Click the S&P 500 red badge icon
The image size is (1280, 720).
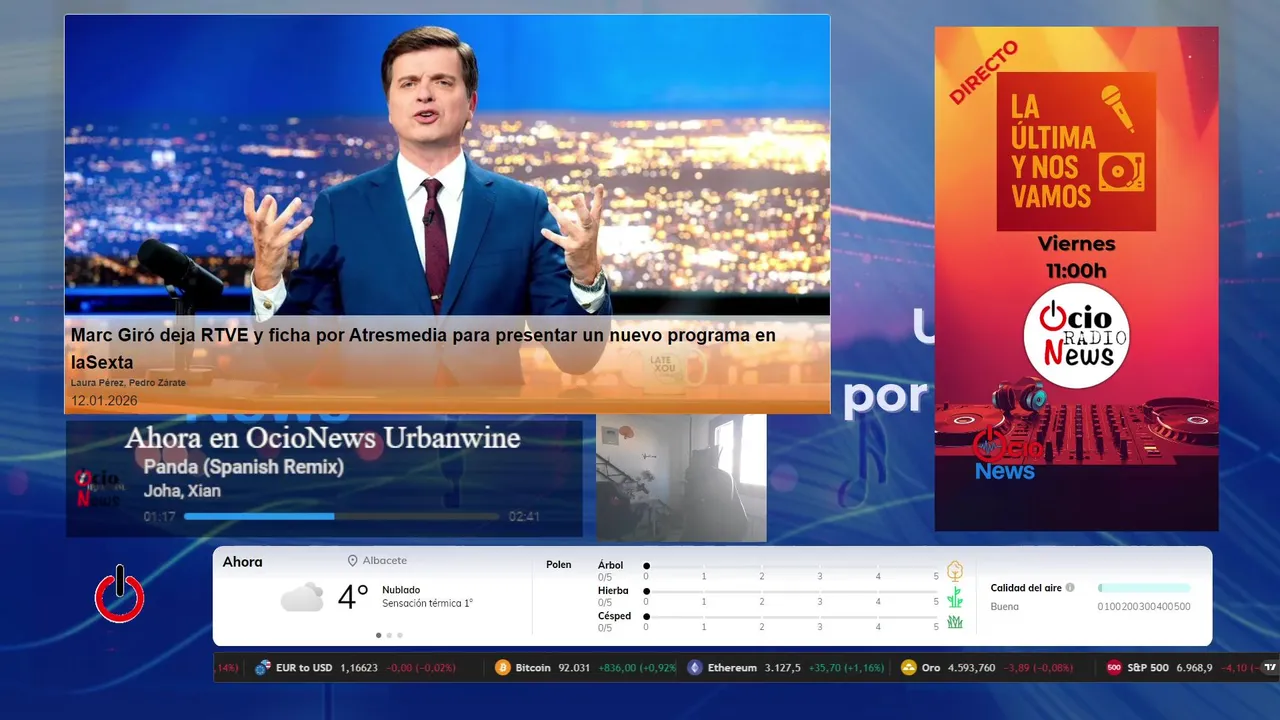1114,667
